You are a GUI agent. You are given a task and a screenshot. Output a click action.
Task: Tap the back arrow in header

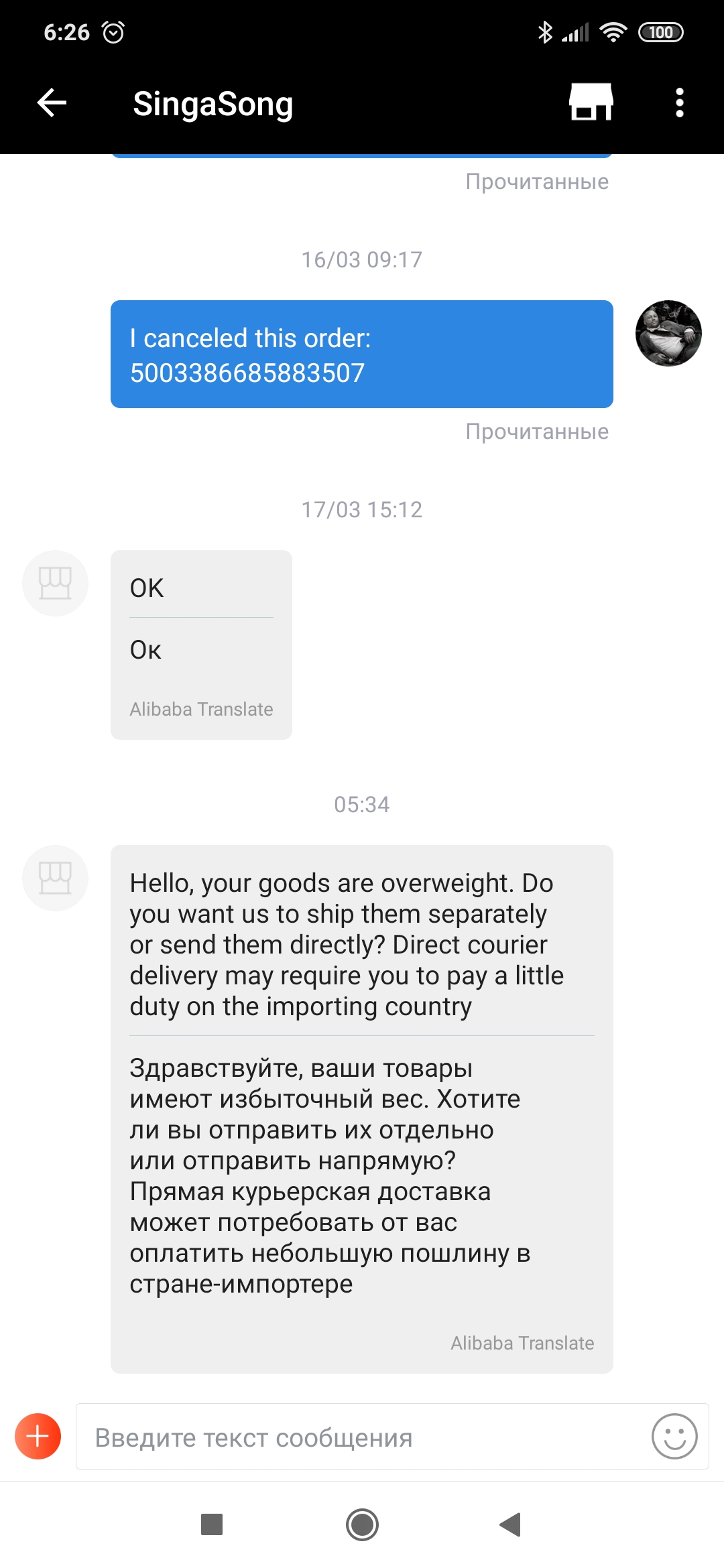click(x=52, y=103)
